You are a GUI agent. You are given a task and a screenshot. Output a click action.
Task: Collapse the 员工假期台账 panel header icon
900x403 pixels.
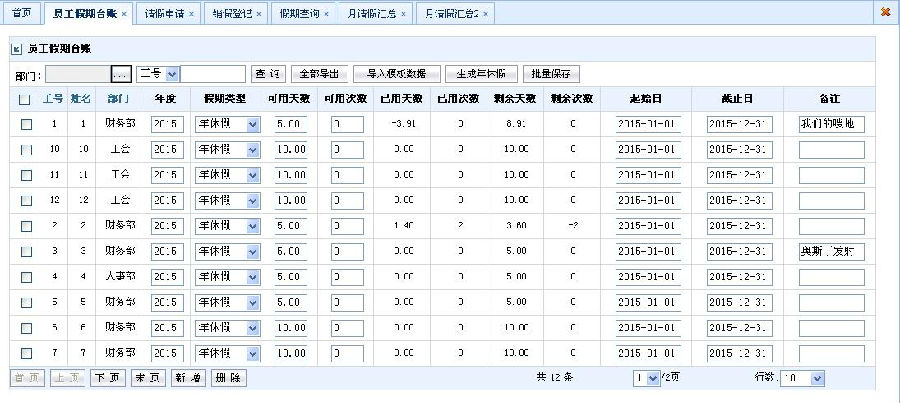pos(16,49)
